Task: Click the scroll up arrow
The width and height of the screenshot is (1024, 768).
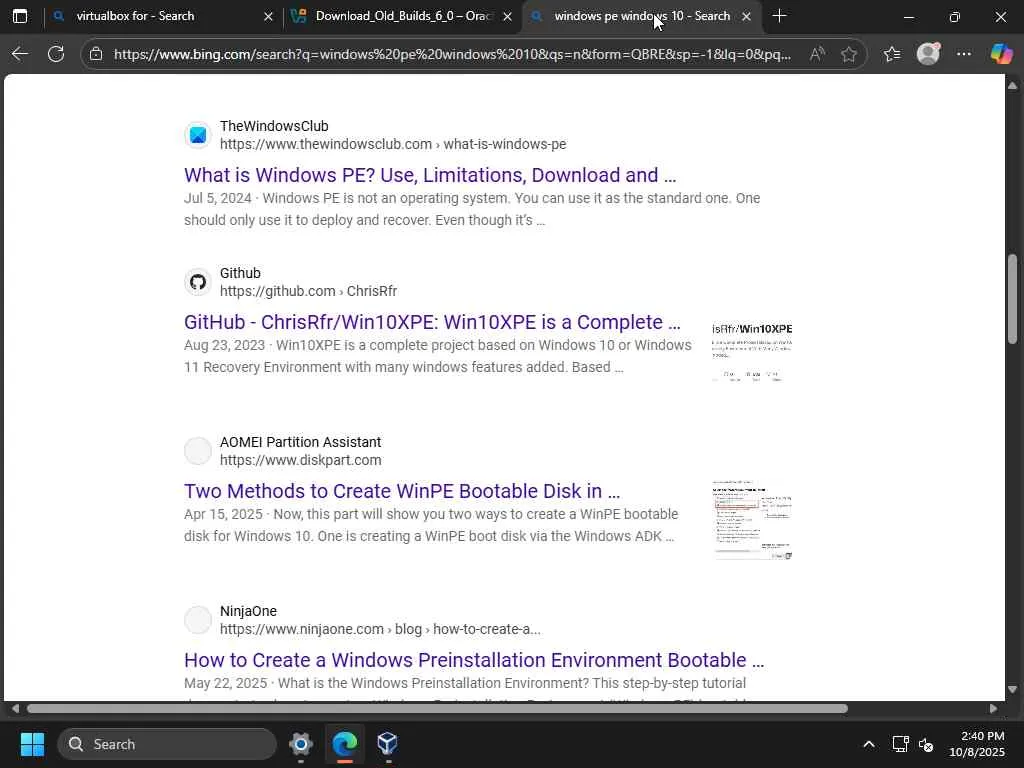Action: coord(1012,86)
